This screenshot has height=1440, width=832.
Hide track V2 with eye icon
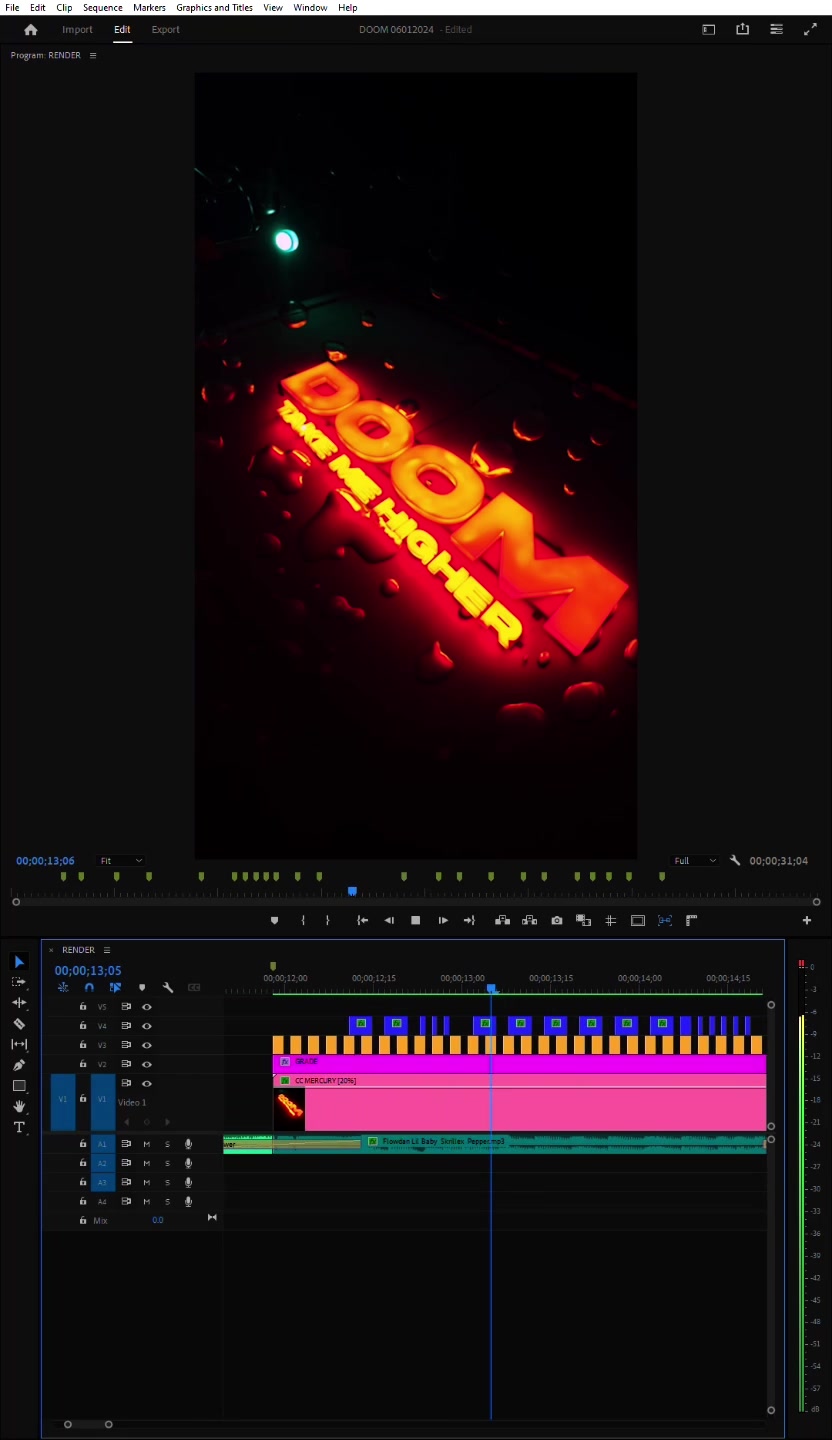[147, 1064]
